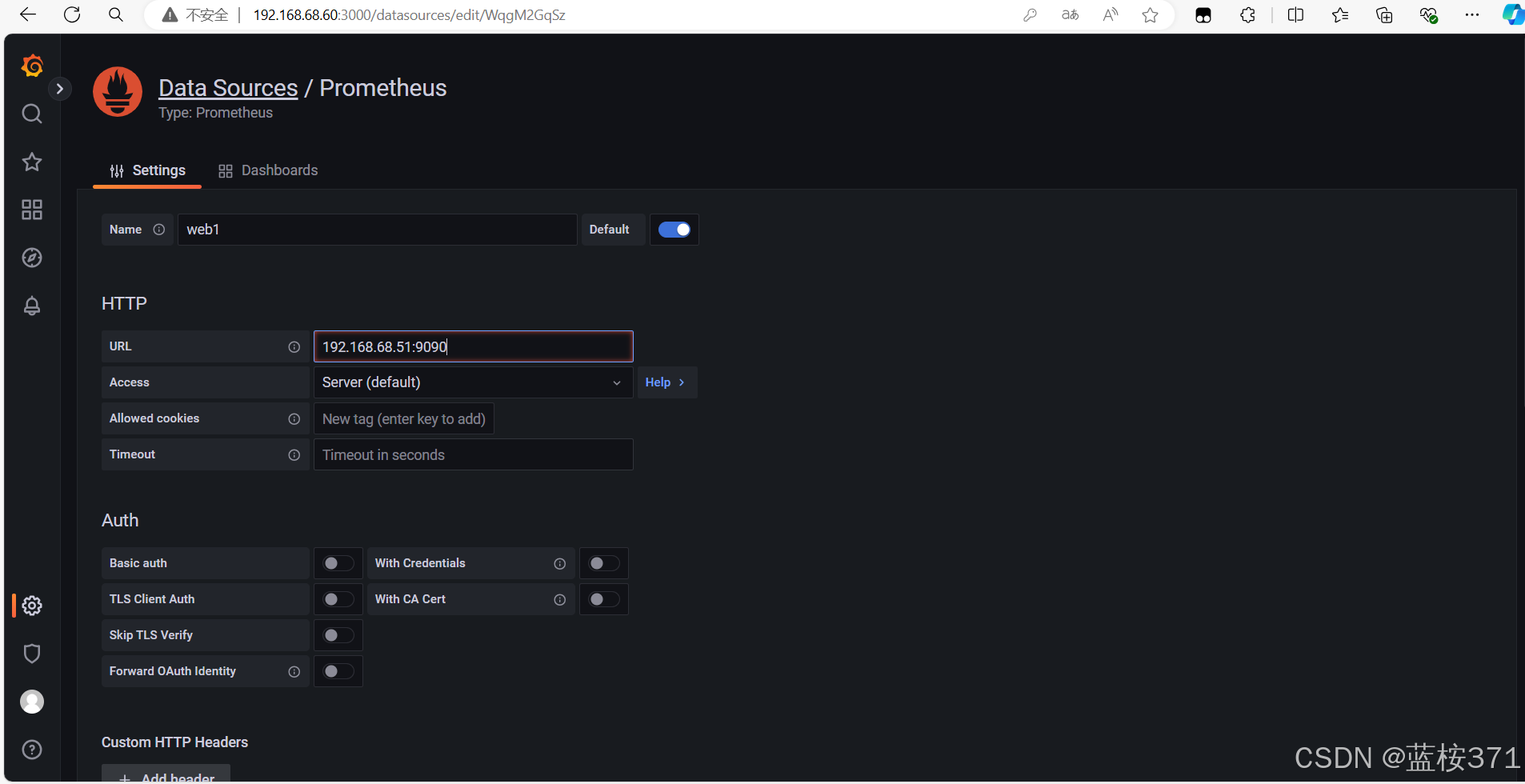Screen dimensions: 1525x784
Task: Click the address bar URL
Action: 409,15
